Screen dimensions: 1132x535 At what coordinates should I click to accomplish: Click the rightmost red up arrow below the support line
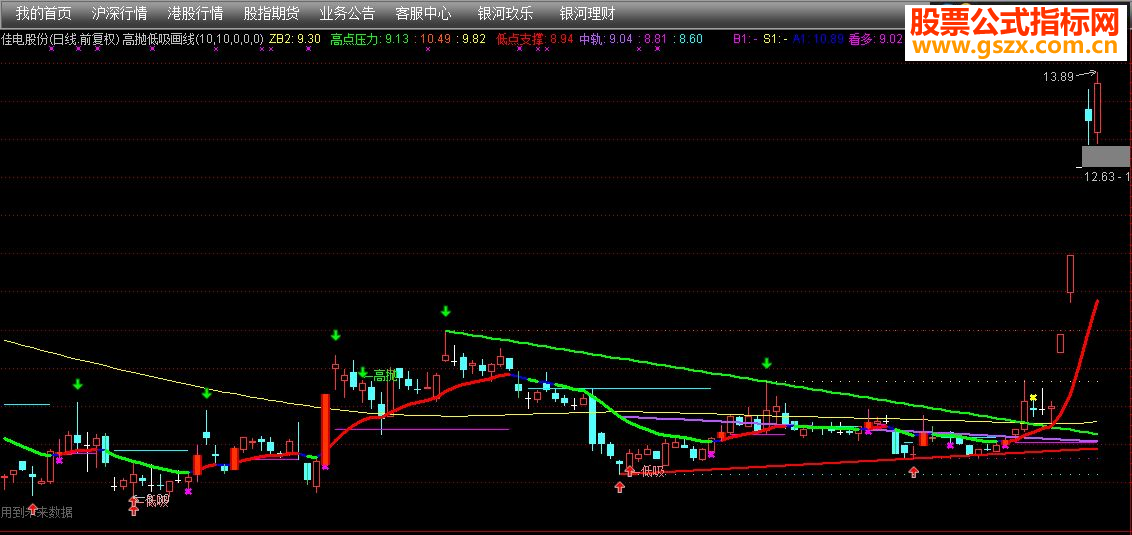coord(914,472)
